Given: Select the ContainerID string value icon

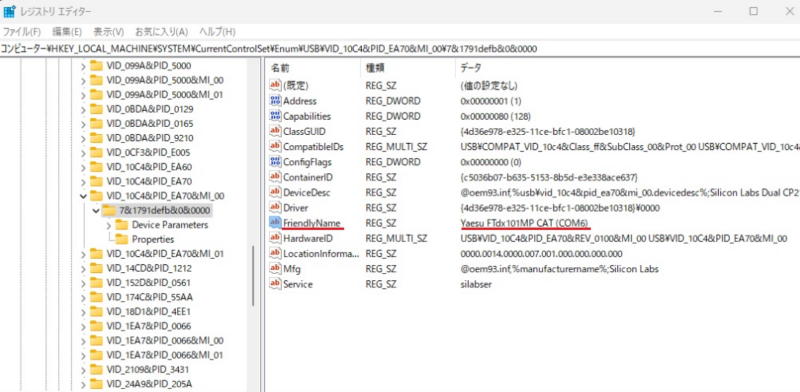Looking at the screenshot, I should (276, 177).
